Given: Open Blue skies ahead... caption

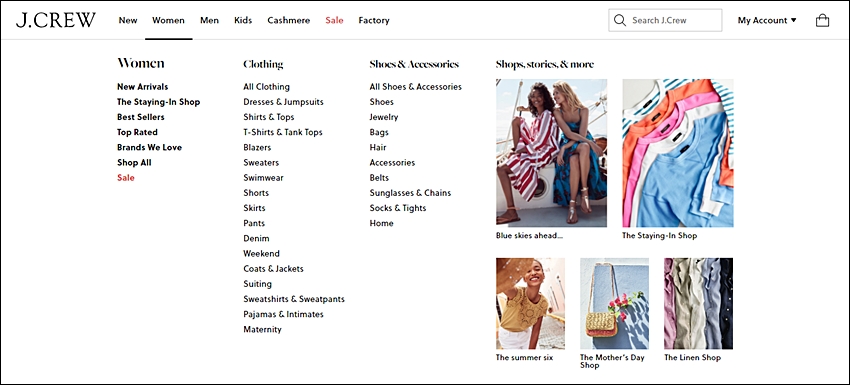Looking at the screenshot, I should pos(530,236).
